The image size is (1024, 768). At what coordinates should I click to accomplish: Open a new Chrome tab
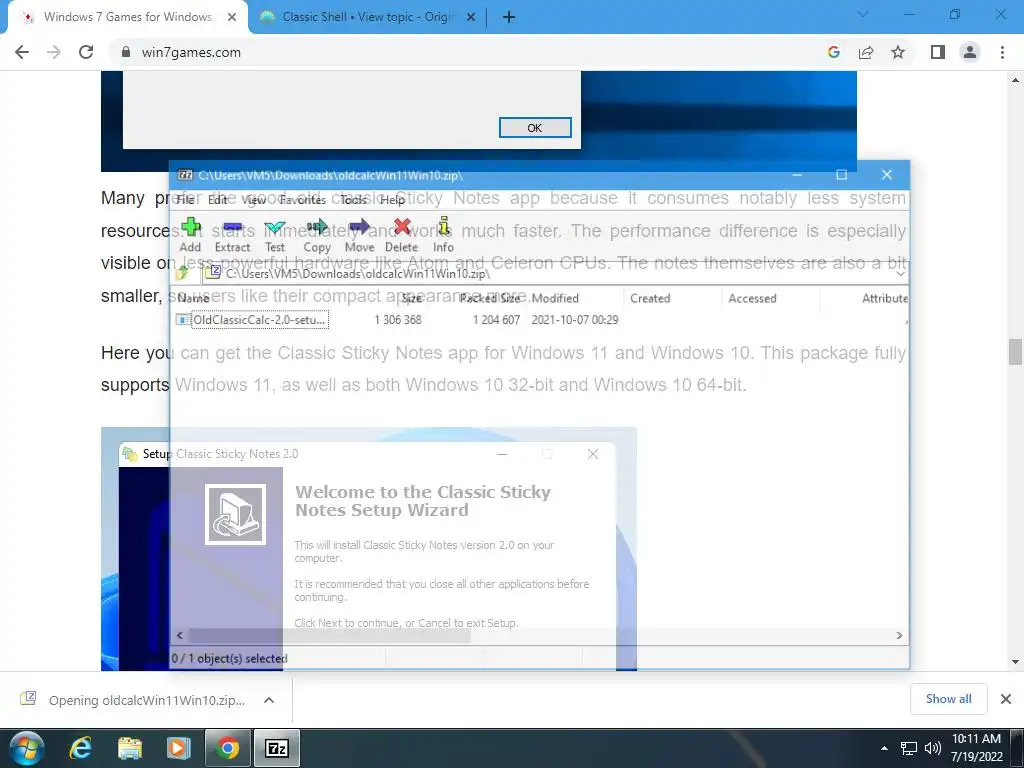tap(509, 18)
